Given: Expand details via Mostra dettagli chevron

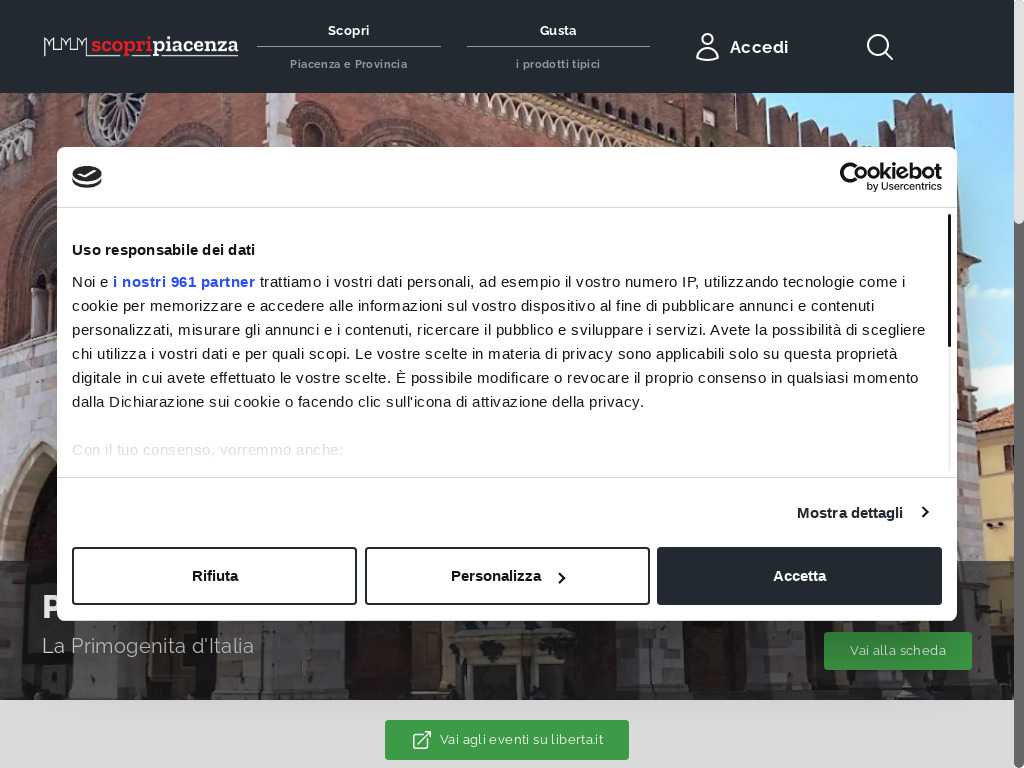Looking at the screenshot, I should 925,512.
